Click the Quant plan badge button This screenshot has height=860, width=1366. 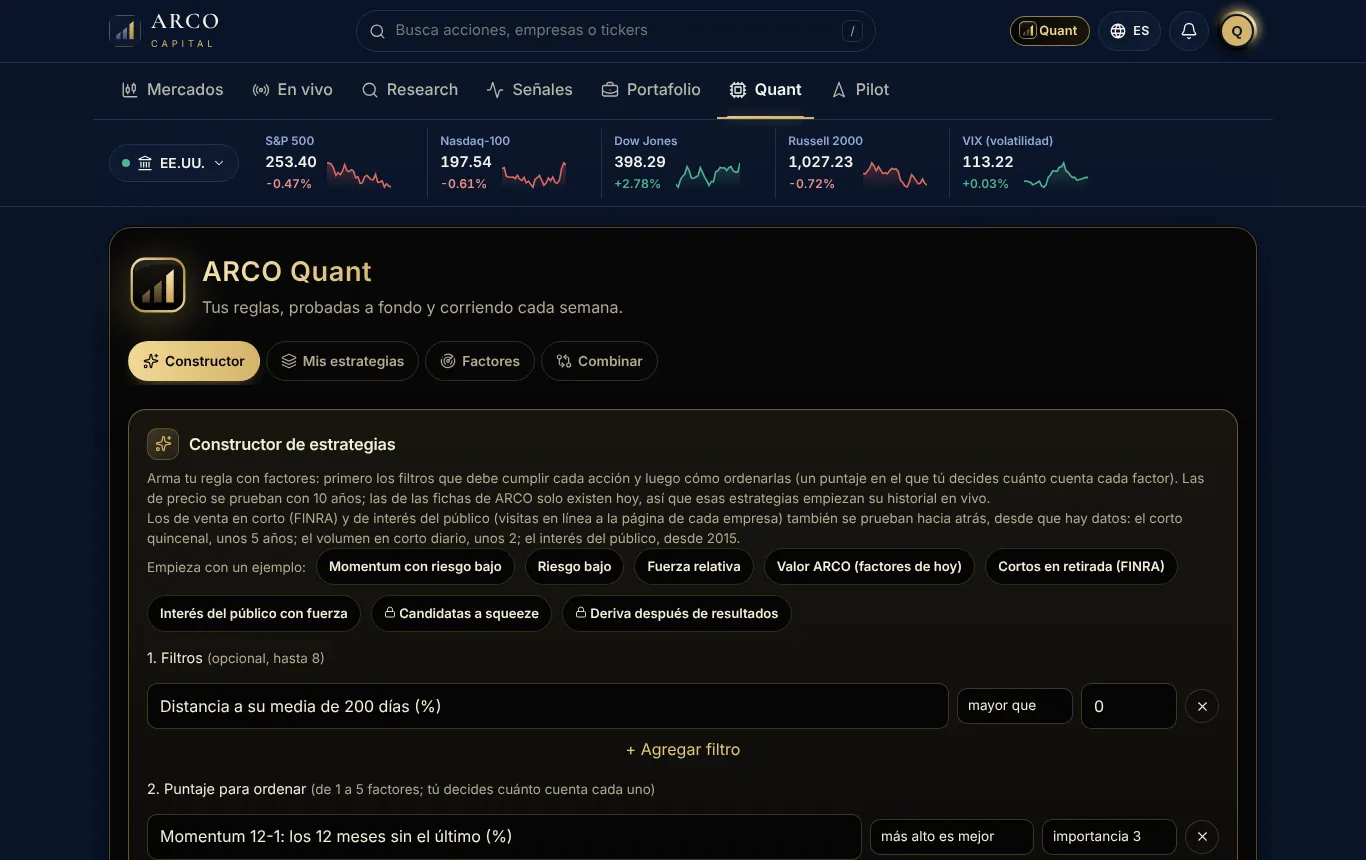(x=1050, y=31)
